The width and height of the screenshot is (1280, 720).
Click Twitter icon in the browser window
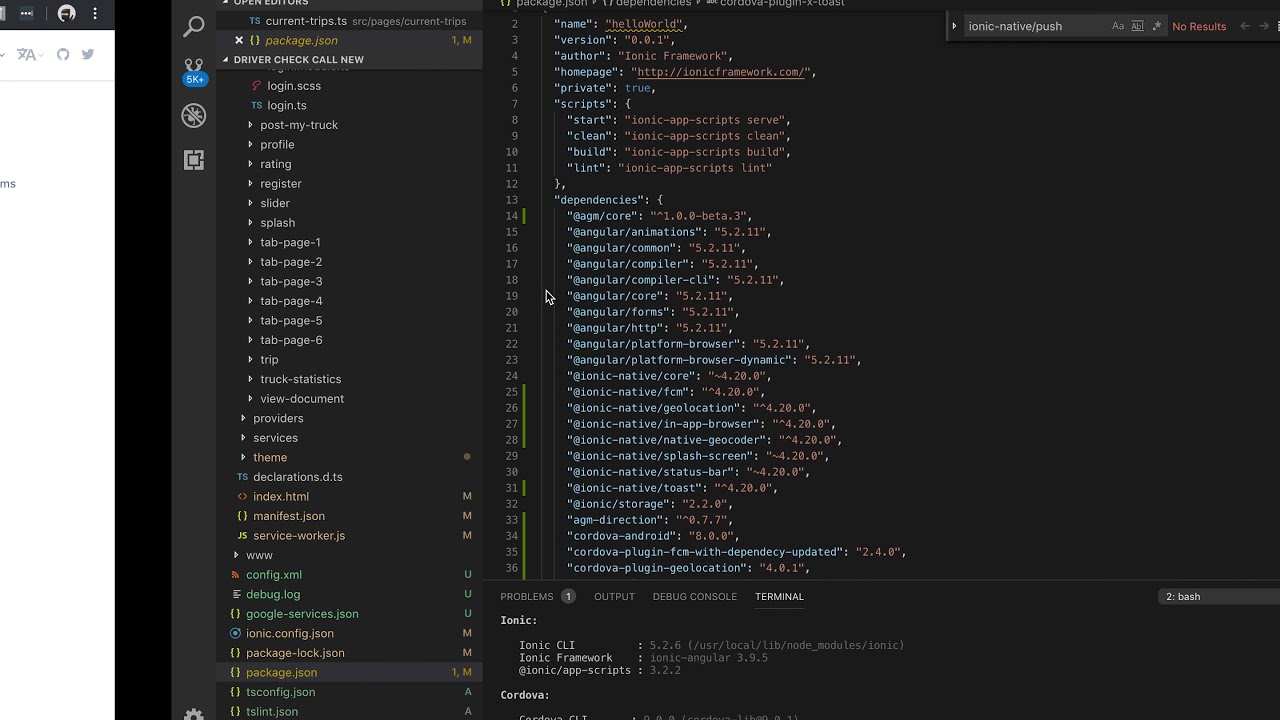pyautogui.click(x=88, y=54)
